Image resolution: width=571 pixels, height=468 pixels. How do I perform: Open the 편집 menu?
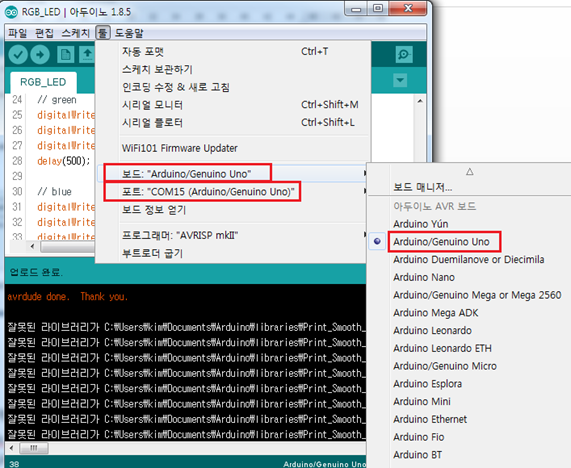point(44,33)
